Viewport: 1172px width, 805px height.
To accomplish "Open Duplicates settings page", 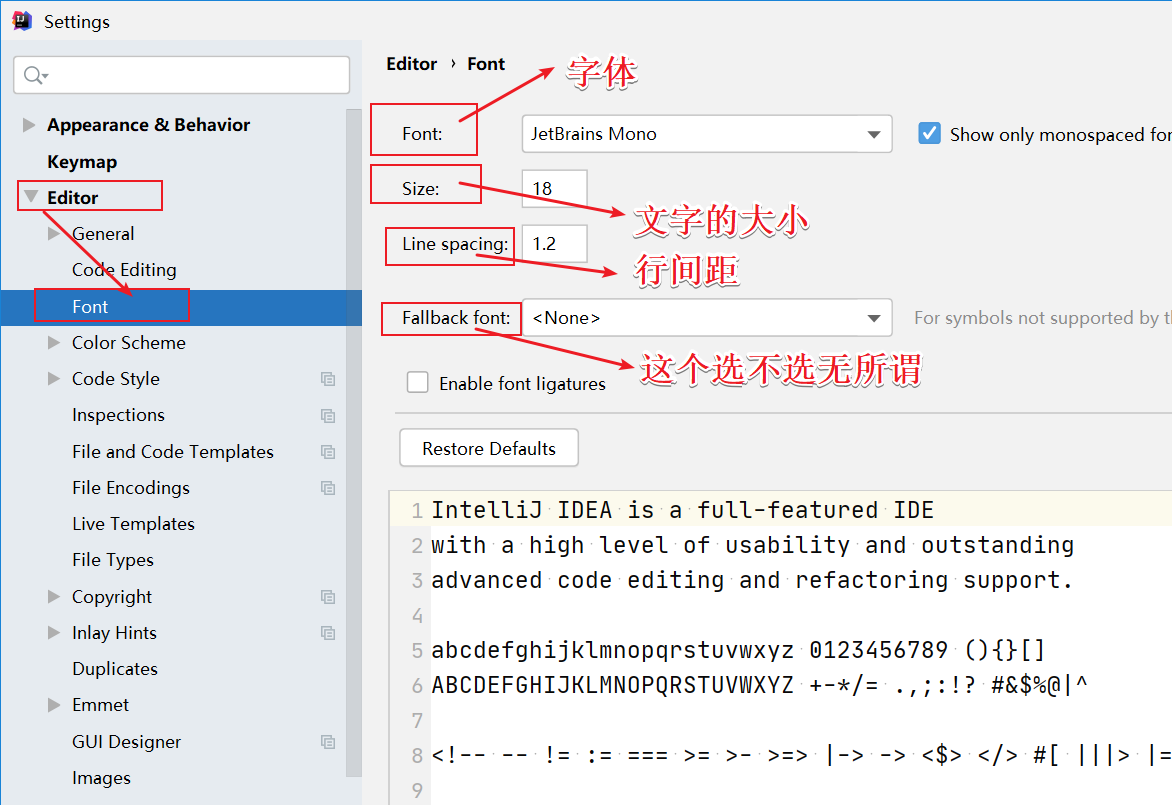I will pyautogui.click(x=115, y=669).
